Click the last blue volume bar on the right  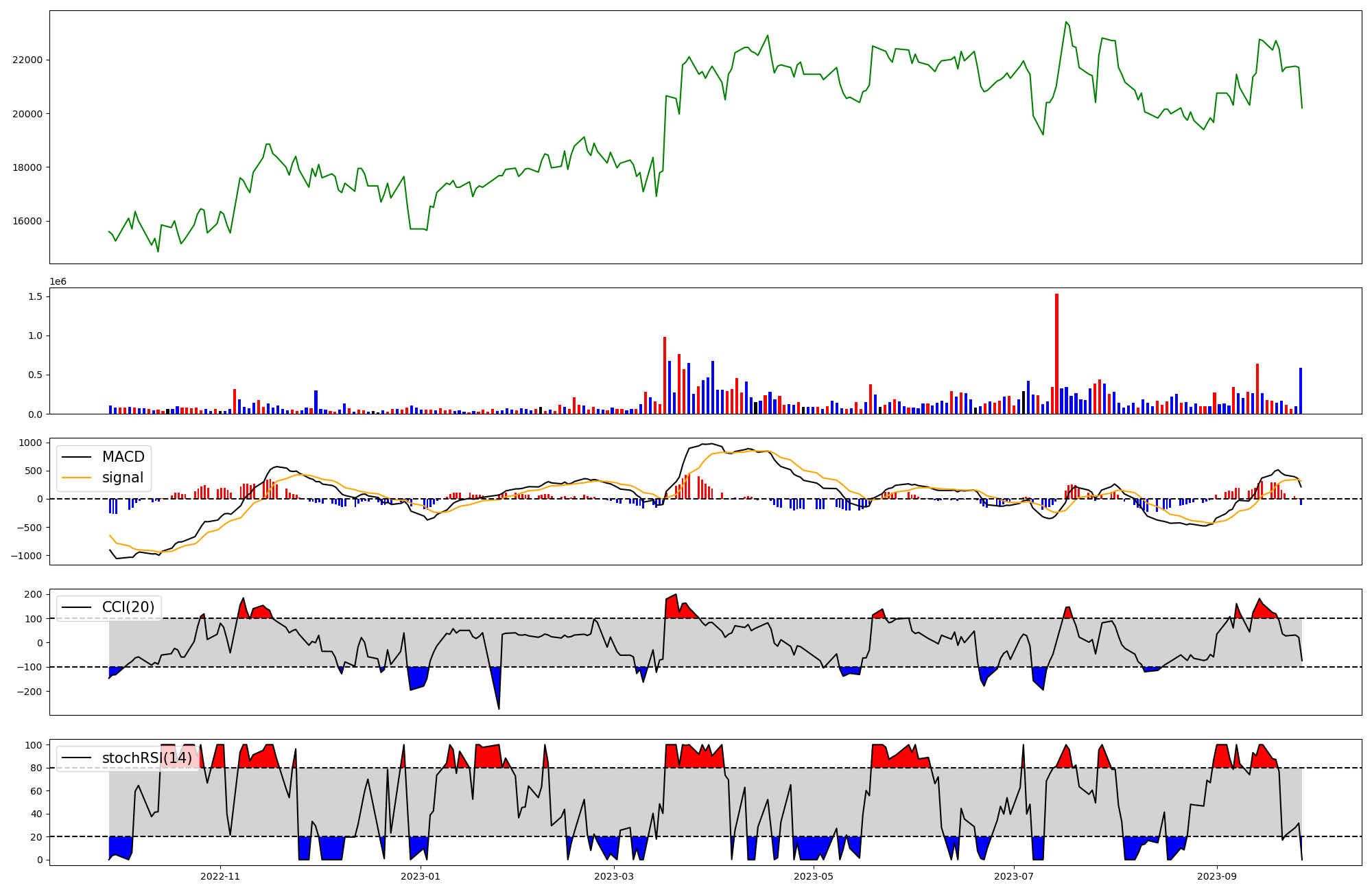[1300, 391]
